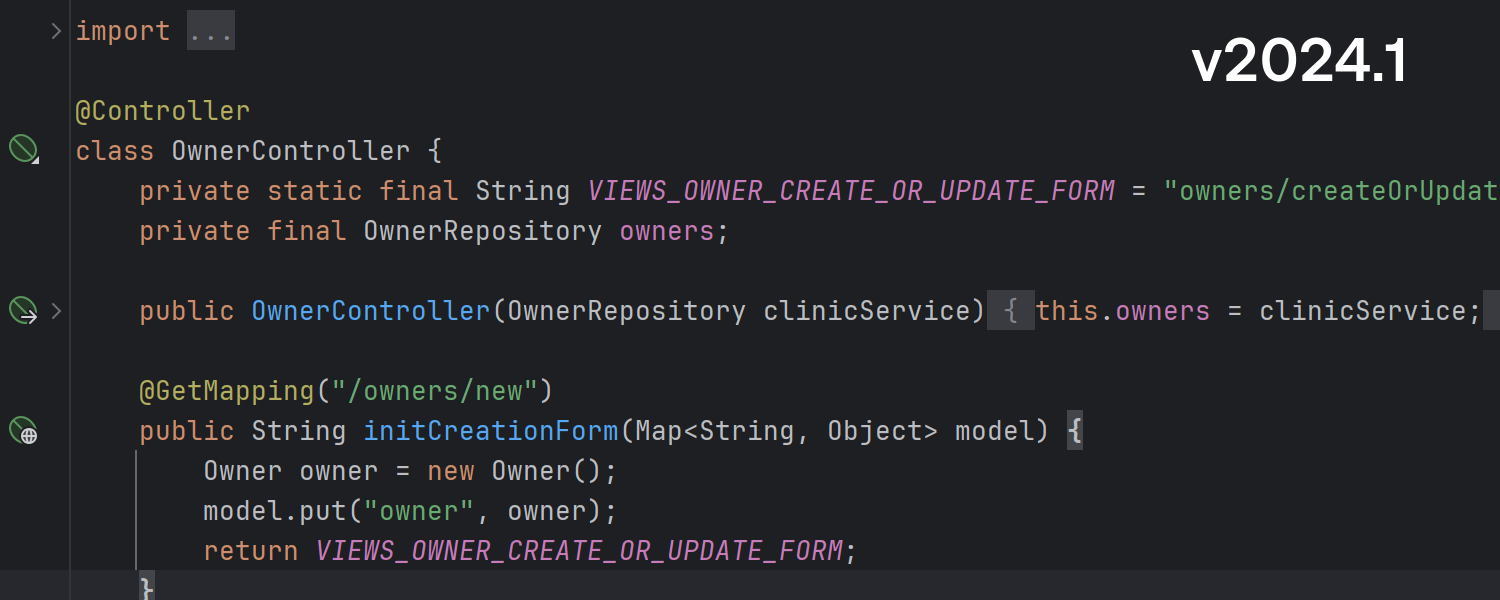Screen dimensions: 1500x600
Task: Click Map<String, Object> parameter type
Action: [787, 431]
